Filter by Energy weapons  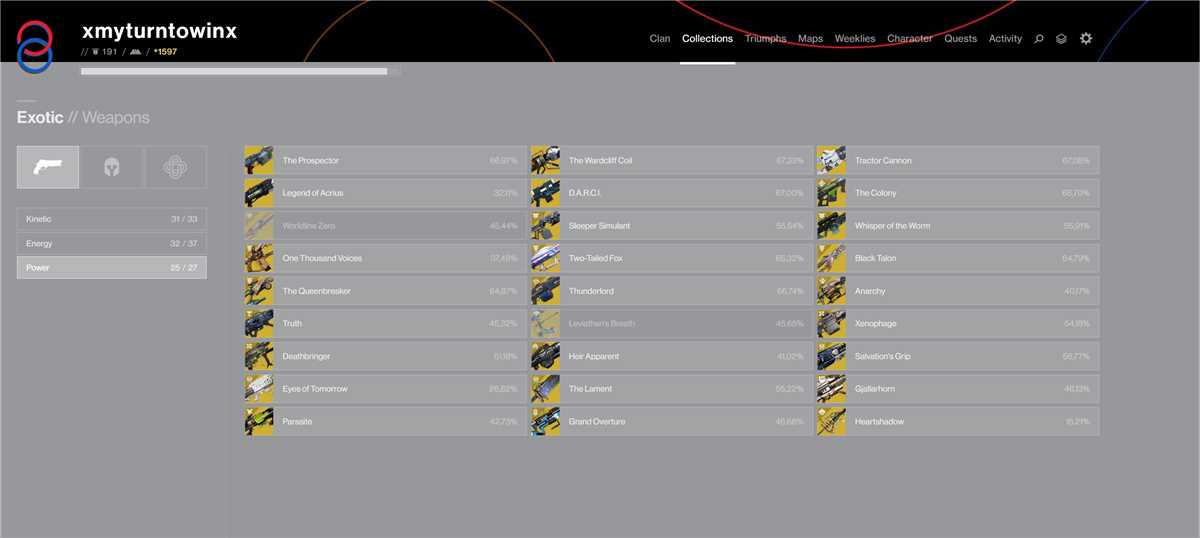coord(112,243)
